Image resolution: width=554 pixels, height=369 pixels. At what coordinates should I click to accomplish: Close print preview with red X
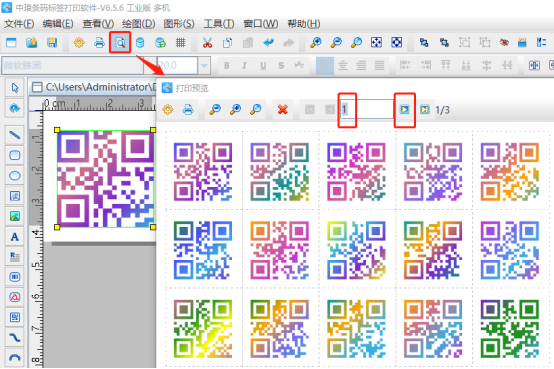click(x=282, y=110)
